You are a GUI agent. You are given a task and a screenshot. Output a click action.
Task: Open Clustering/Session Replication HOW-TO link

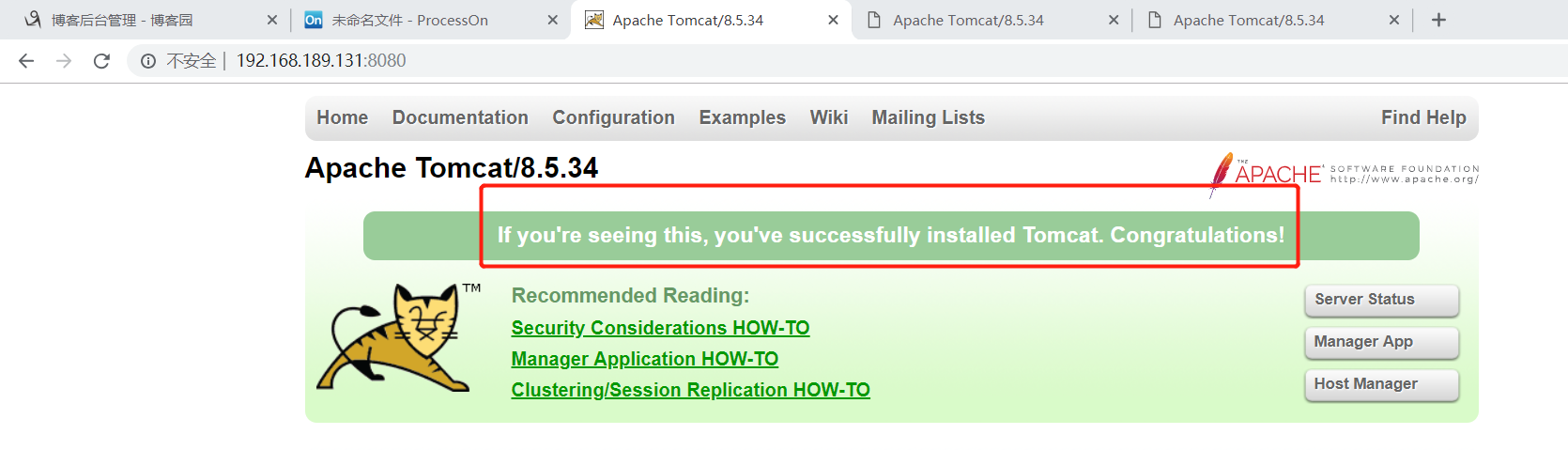pos(690,390)
